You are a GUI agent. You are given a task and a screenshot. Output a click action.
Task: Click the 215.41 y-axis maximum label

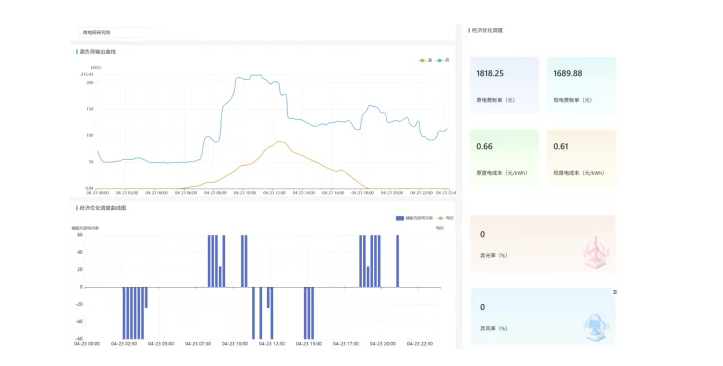pyautogui.click(x=87, y=75)
